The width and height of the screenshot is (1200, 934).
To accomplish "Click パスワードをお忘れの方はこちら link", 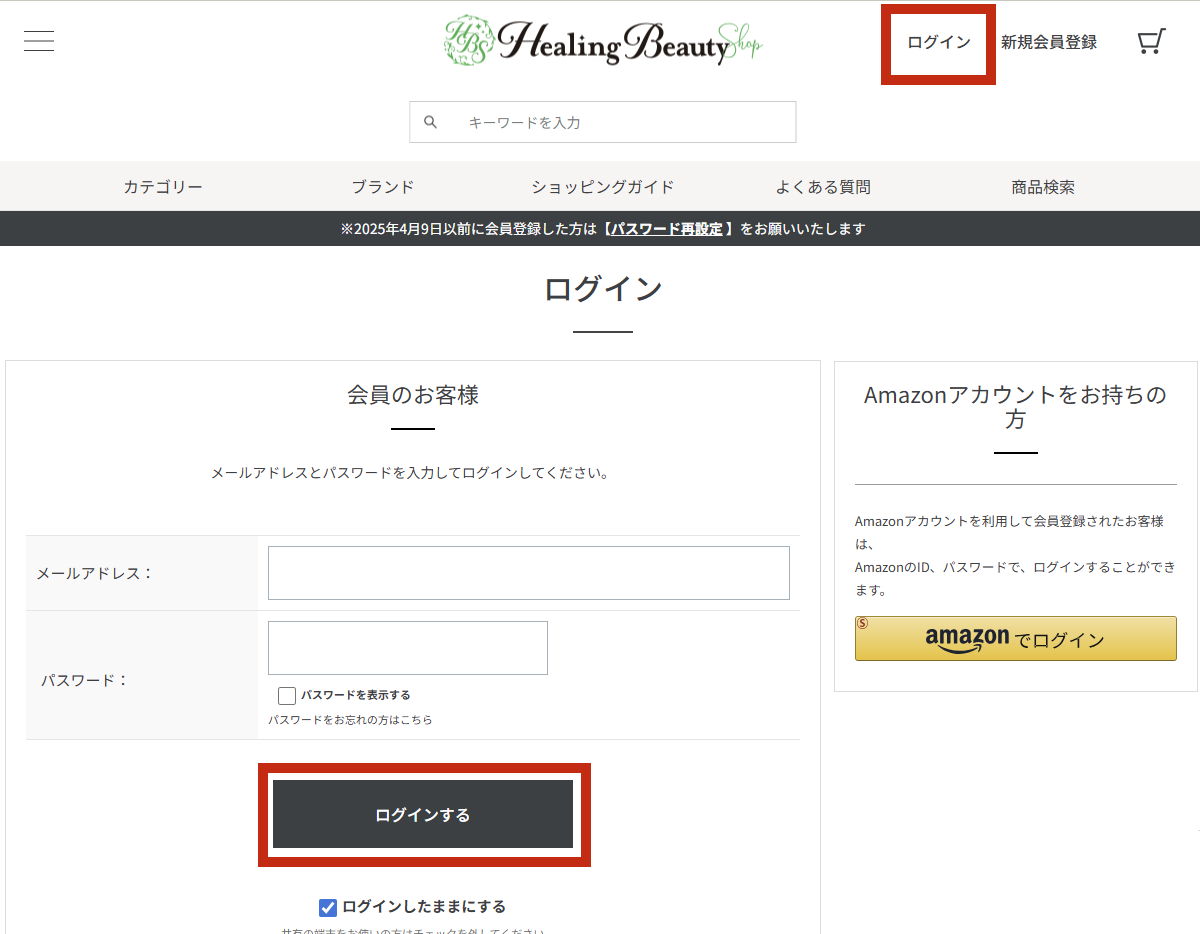I will [x=350, y=720].
